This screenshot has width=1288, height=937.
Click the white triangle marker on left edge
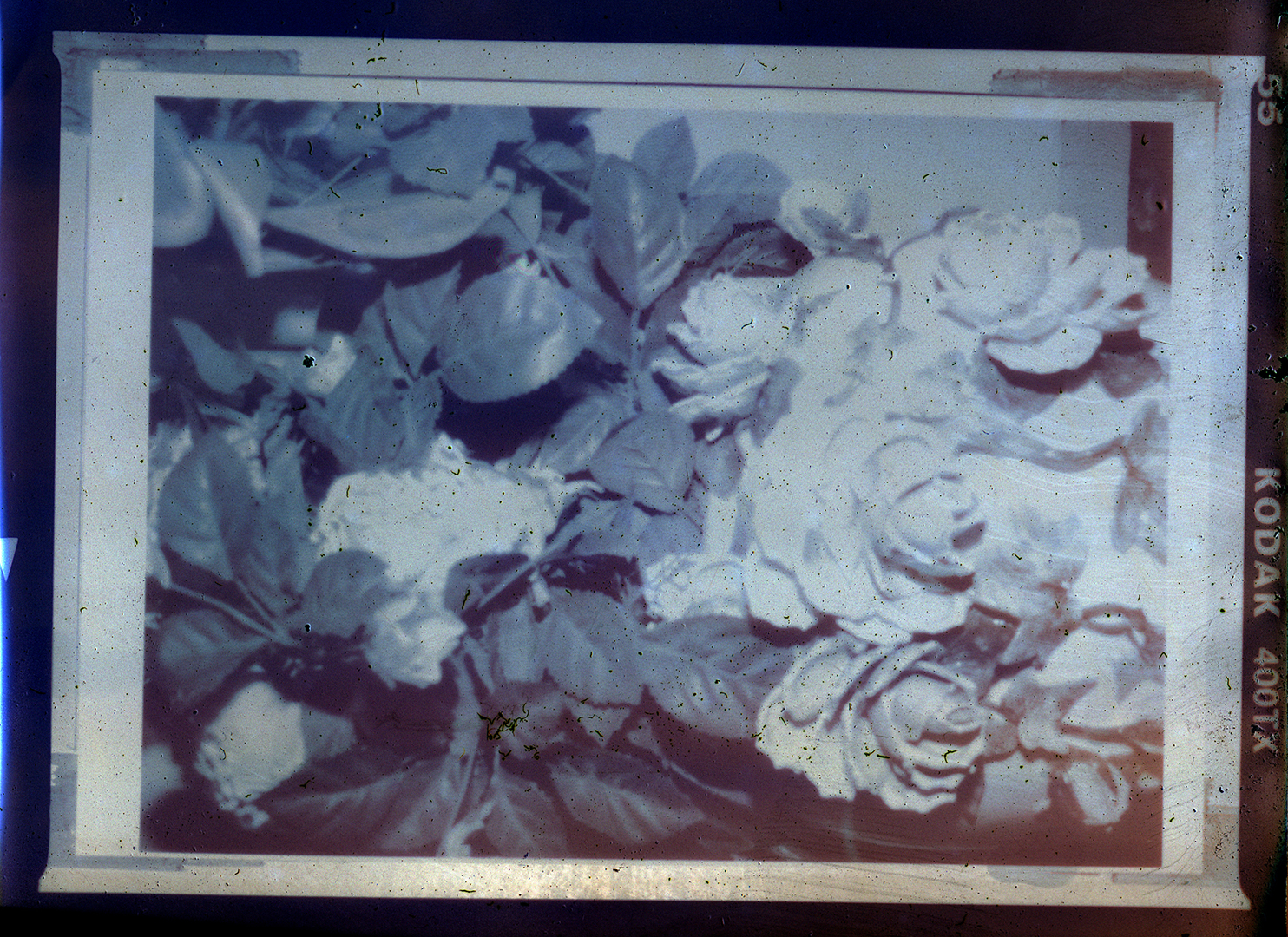coord(9,555)
